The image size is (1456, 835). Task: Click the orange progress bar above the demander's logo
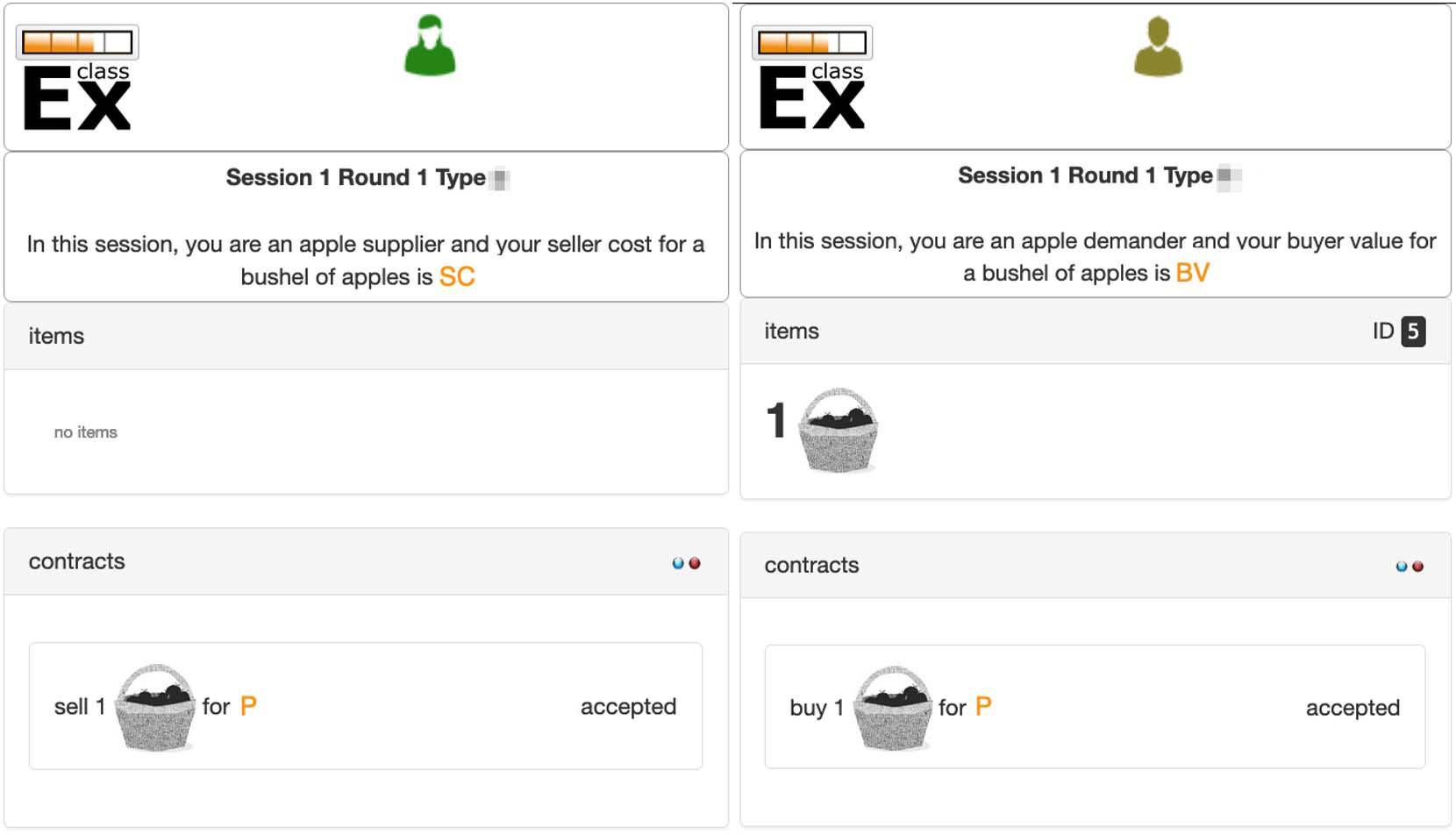812,42
